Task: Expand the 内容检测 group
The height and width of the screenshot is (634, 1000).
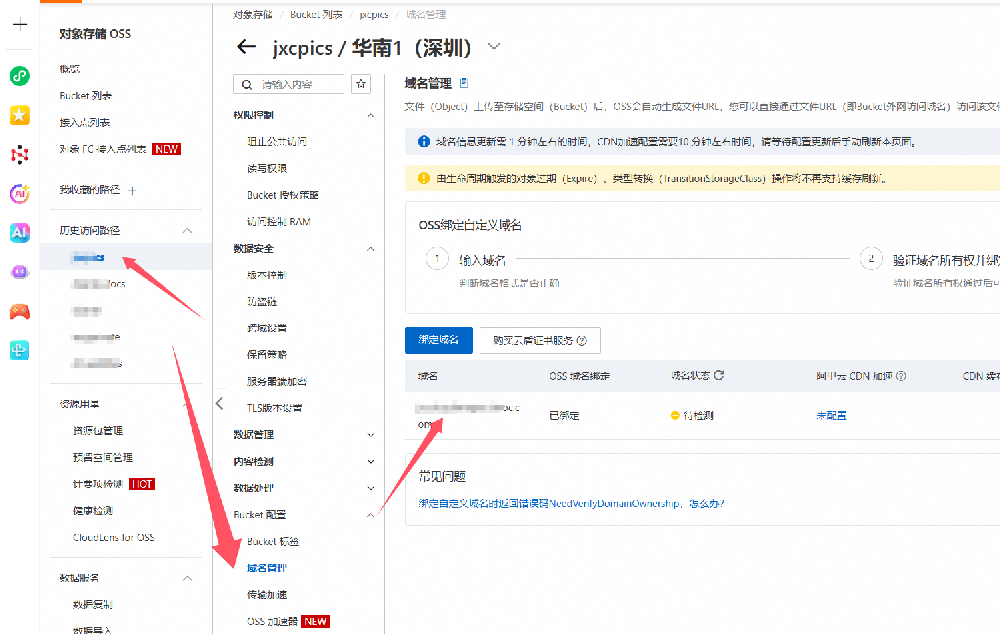Action: [371, 462]
